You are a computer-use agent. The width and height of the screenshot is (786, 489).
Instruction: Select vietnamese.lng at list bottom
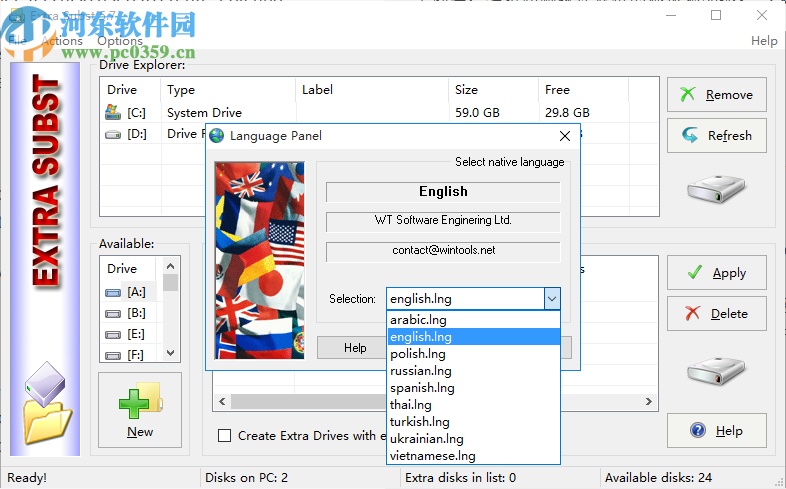pyautogui.click(x=473, y=456)
